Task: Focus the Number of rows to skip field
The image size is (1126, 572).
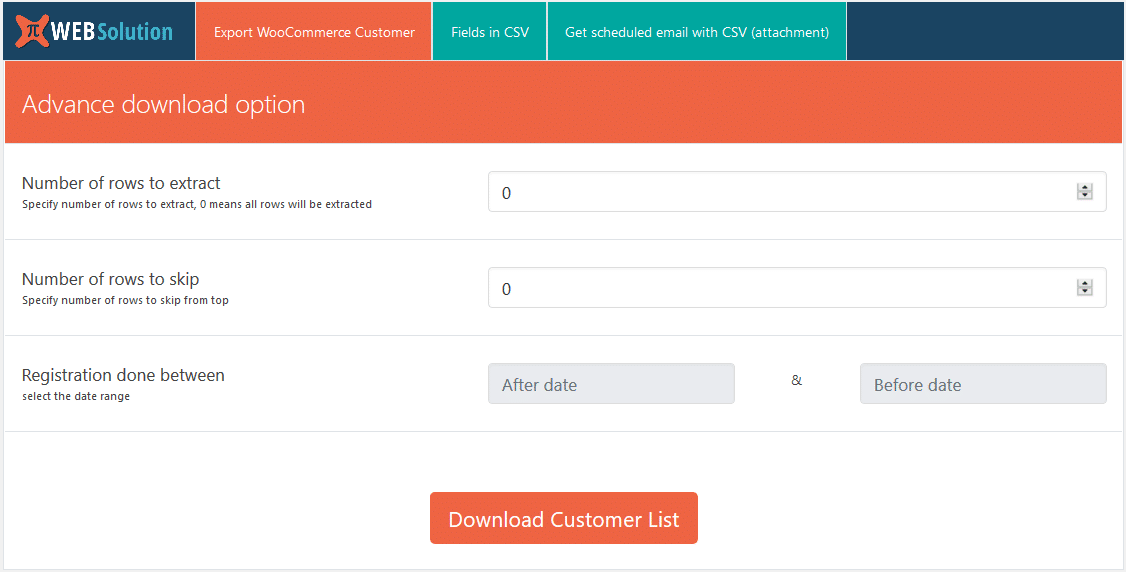Action: [x=780, y=288]
